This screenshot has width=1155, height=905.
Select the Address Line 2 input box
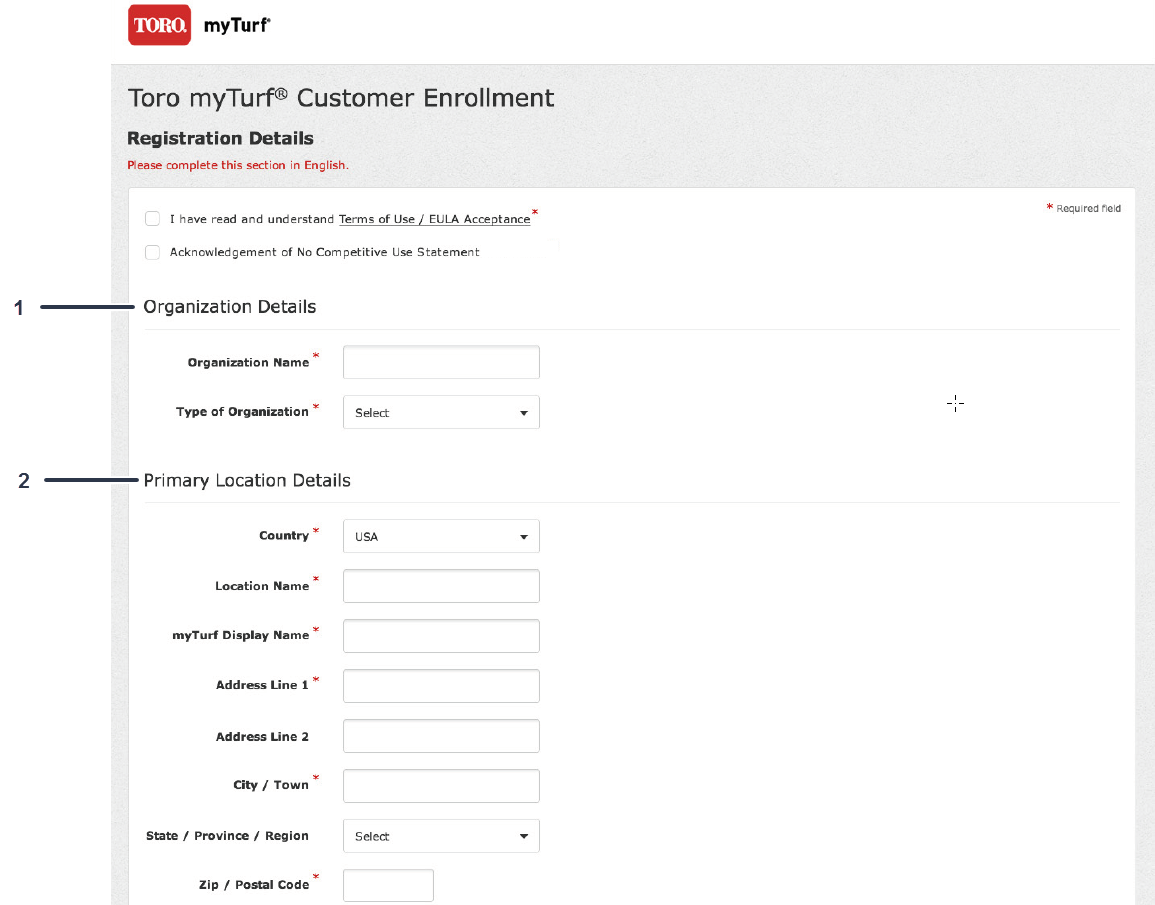click(x=441, y=736)
